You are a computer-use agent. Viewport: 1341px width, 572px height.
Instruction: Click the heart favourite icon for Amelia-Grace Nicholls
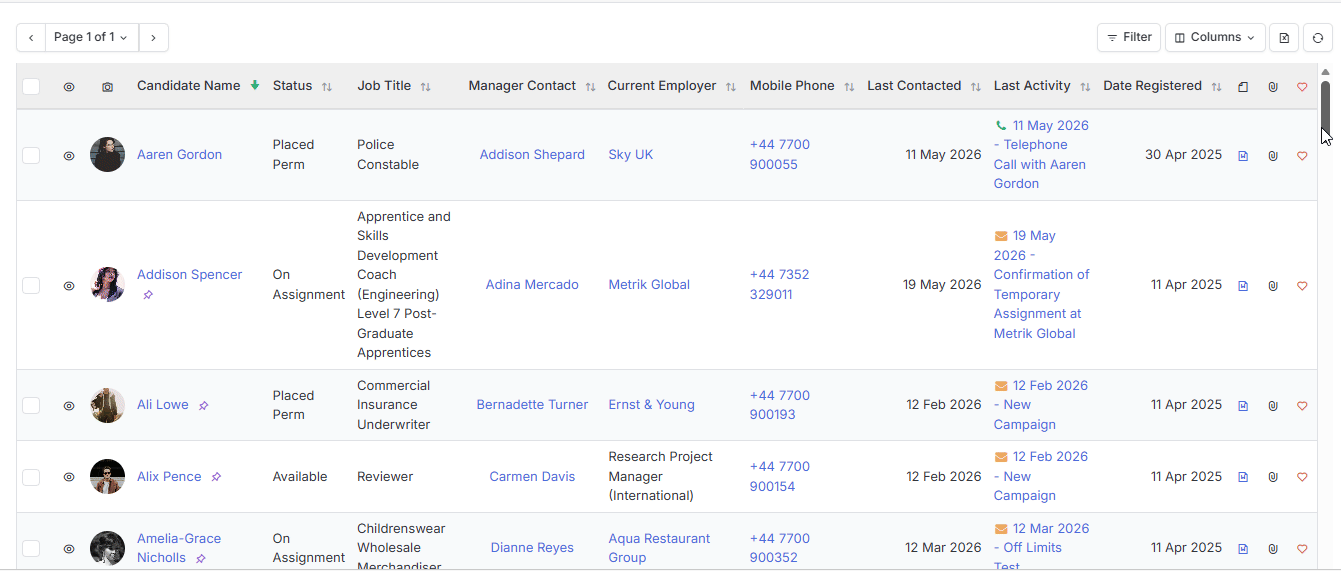1302,549
